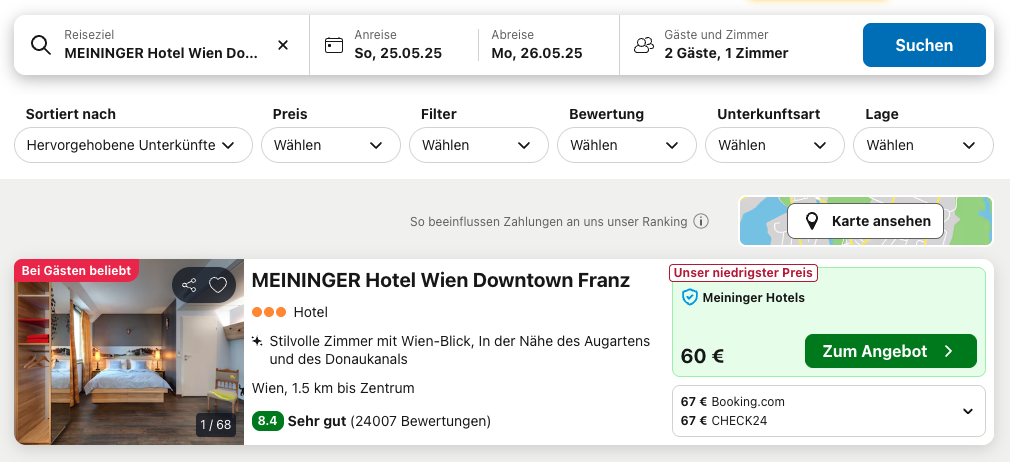Click So beeinflussen Zahlungen ranking link
The width and height of the screenshot is (1010, 462).
[x=548, y=222]
